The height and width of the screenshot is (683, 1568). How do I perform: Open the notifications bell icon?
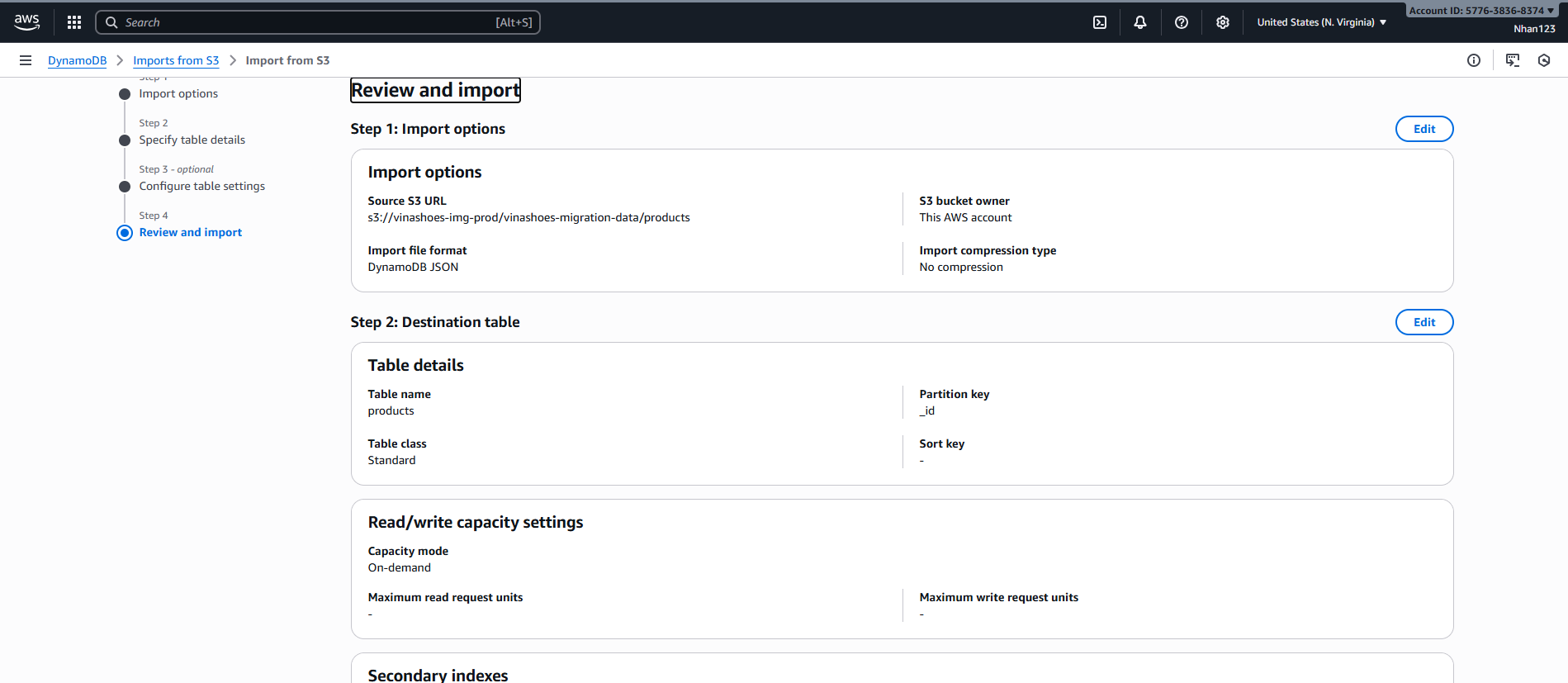click(x=1140, y=22)
